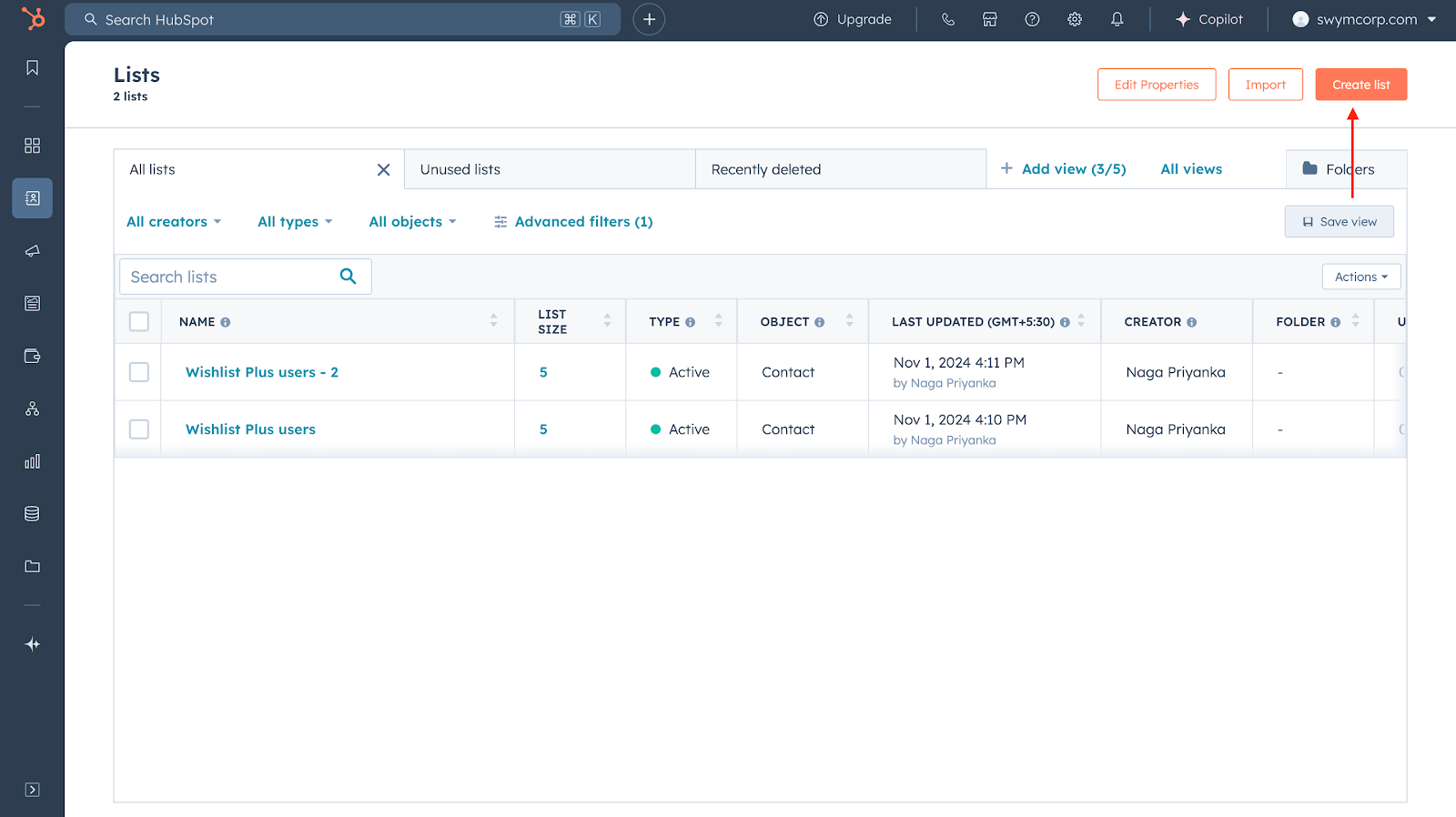Click the Import button
Screen dimensions: 1456x817
(x=1266, y=85)
